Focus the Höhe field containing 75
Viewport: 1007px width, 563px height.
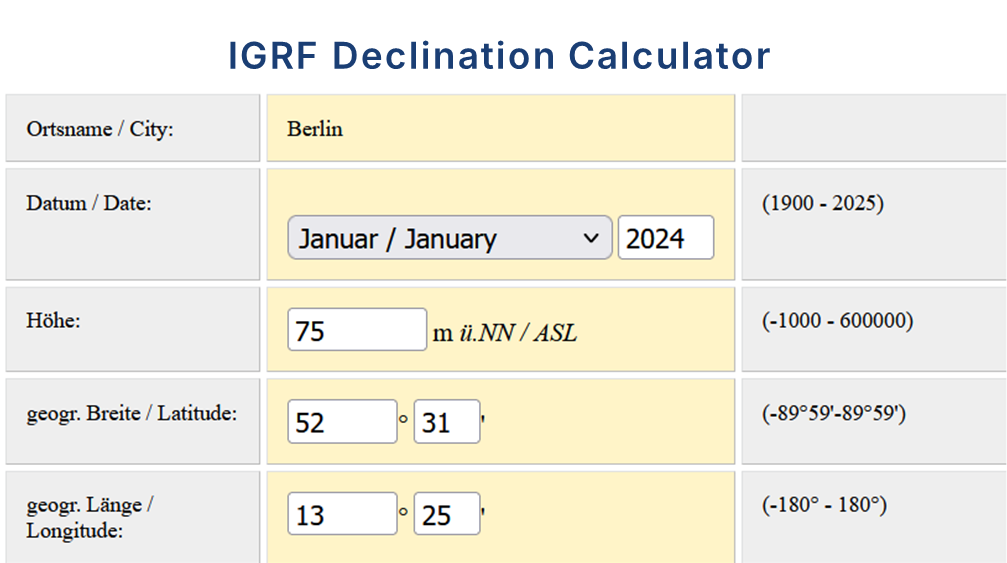pyautogui.click(x=356, y=330)
